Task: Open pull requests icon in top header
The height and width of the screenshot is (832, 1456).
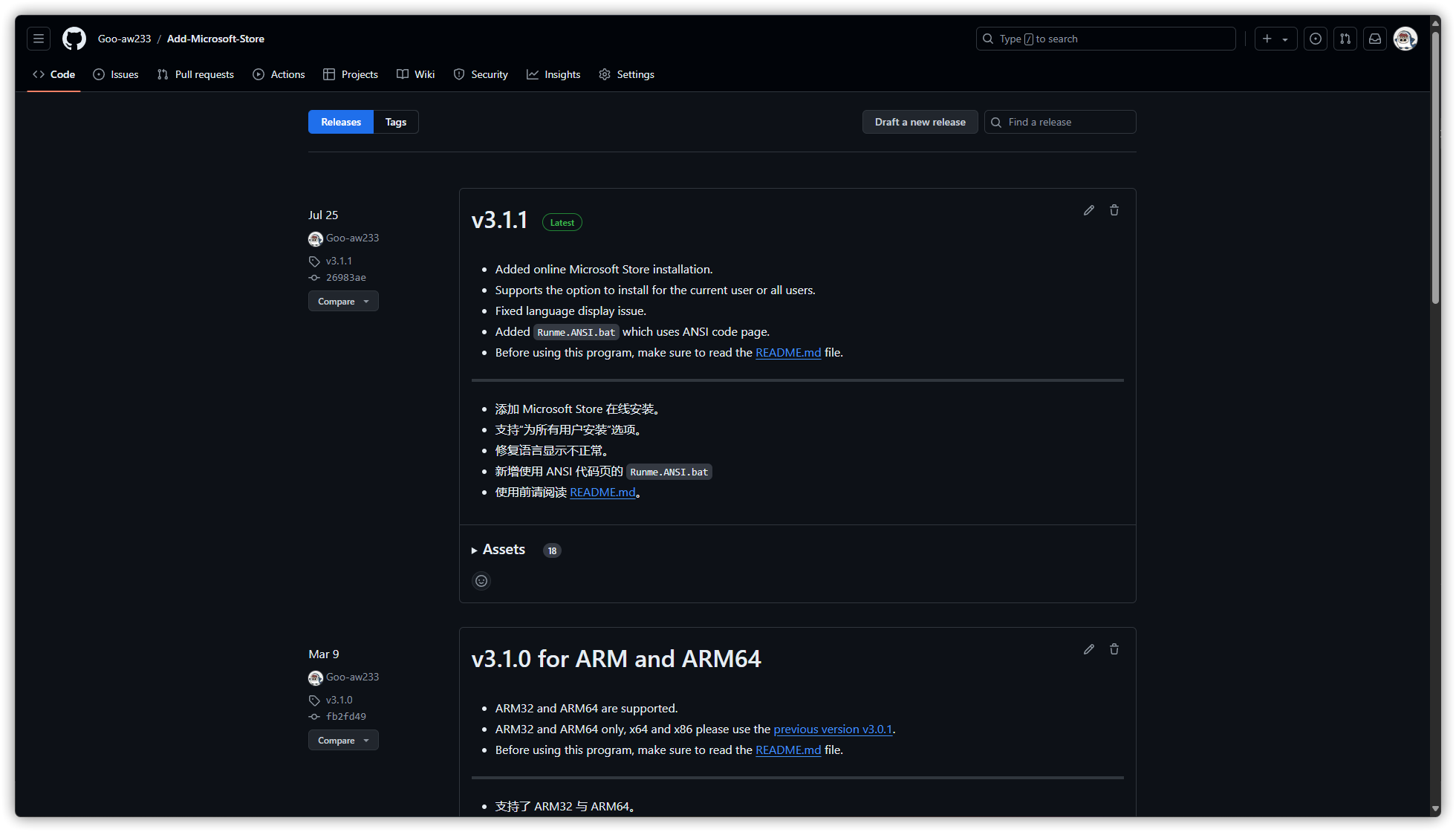Action: click(x=1345, y=39)
